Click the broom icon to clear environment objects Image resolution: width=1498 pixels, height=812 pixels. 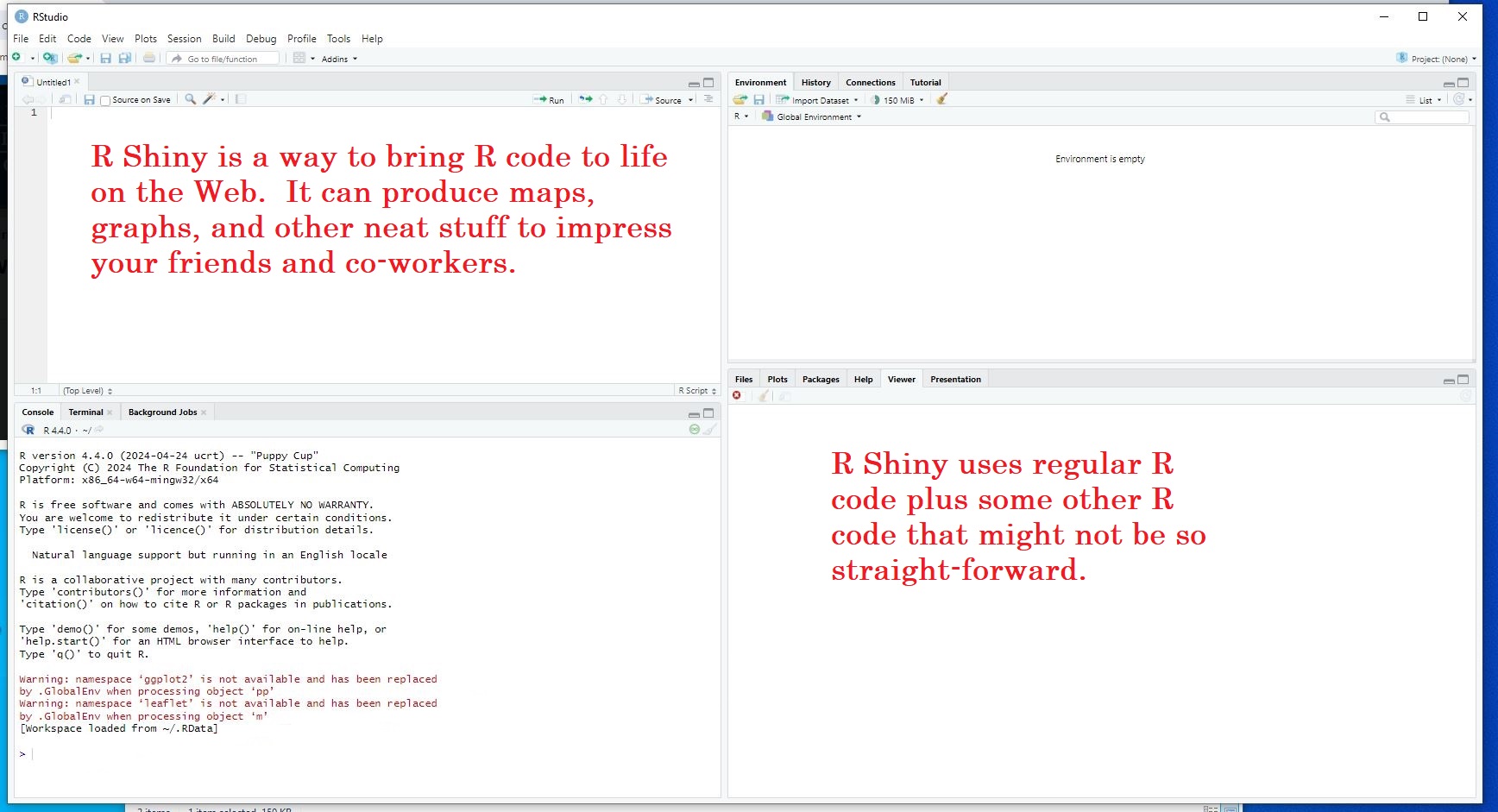click(942, 99)
